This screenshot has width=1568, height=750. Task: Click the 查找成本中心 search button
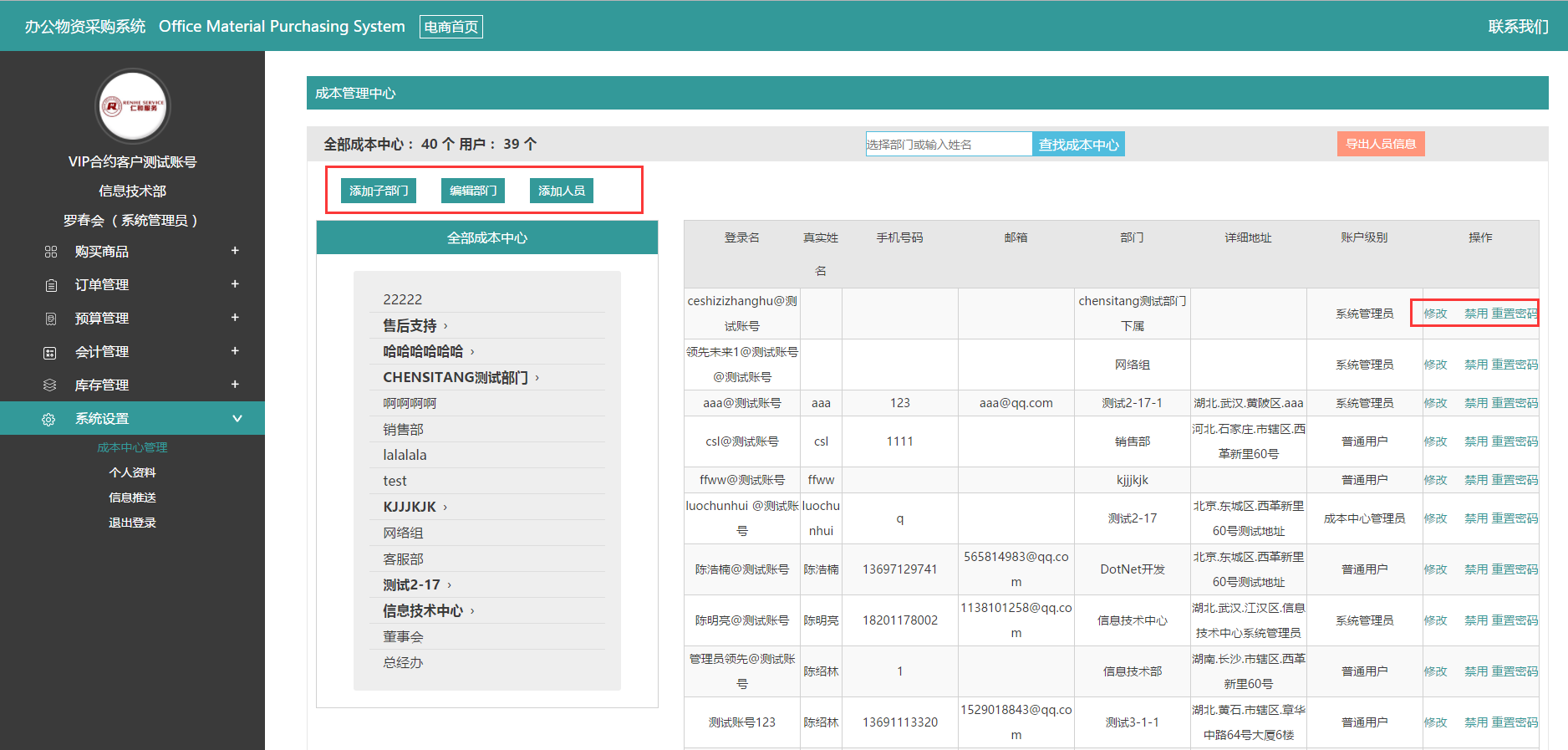click(1078, 145)
